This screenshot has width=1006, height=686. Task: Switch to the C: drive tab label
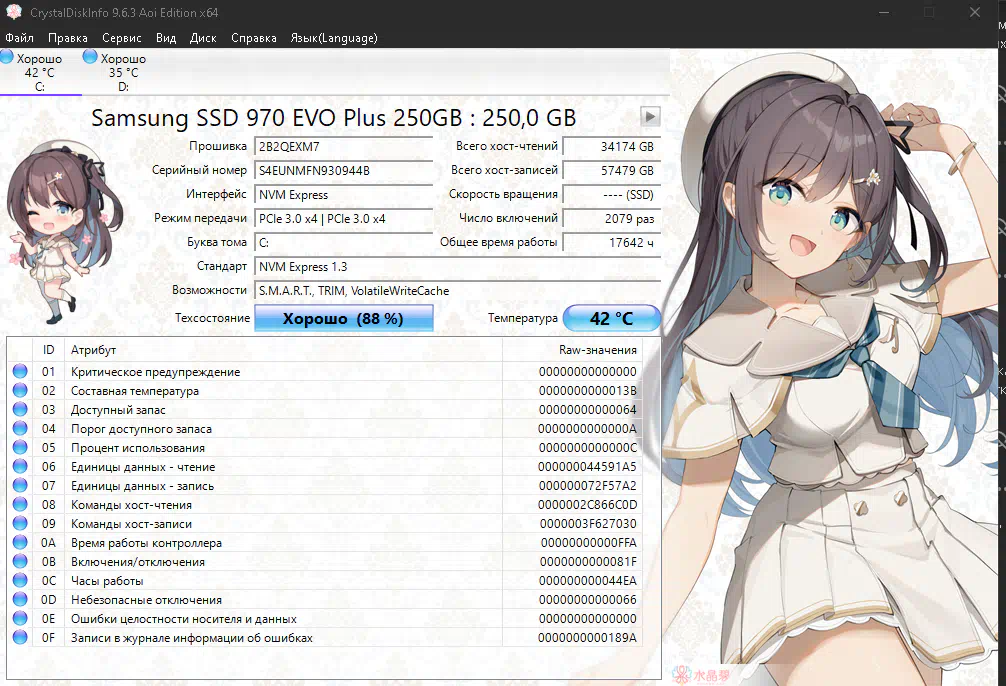(x=40, y=87)
